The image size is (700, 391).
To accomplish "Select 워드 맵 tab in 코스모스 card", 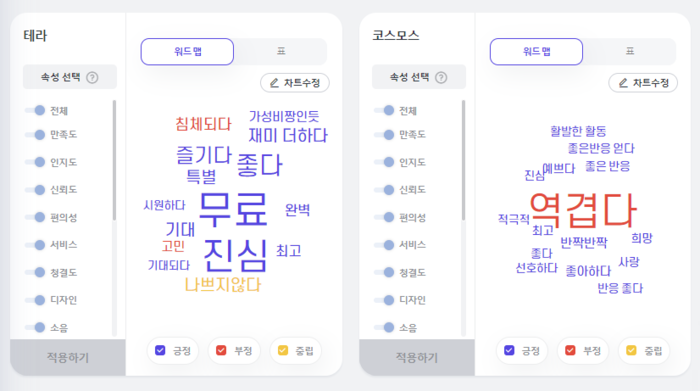I will (536, 52).
